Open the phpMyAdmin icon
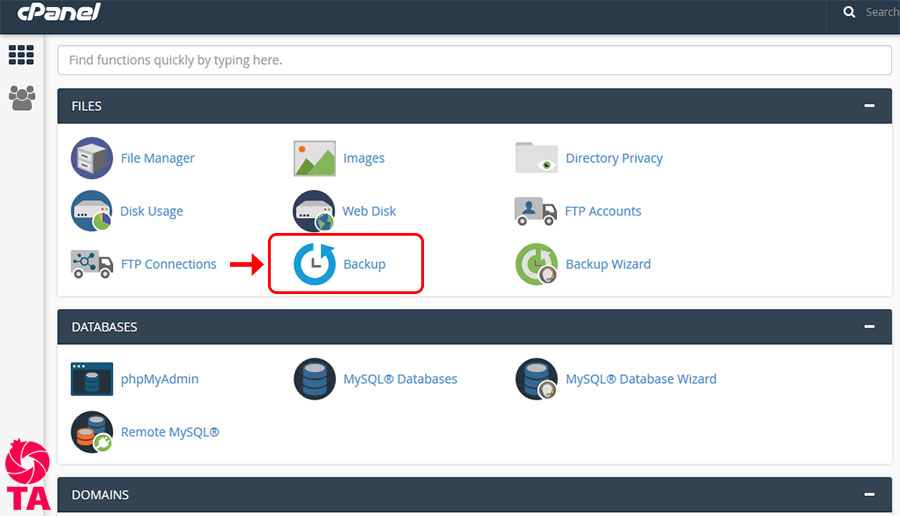This screenshot has width=900, height=516. tap(92, 379)
